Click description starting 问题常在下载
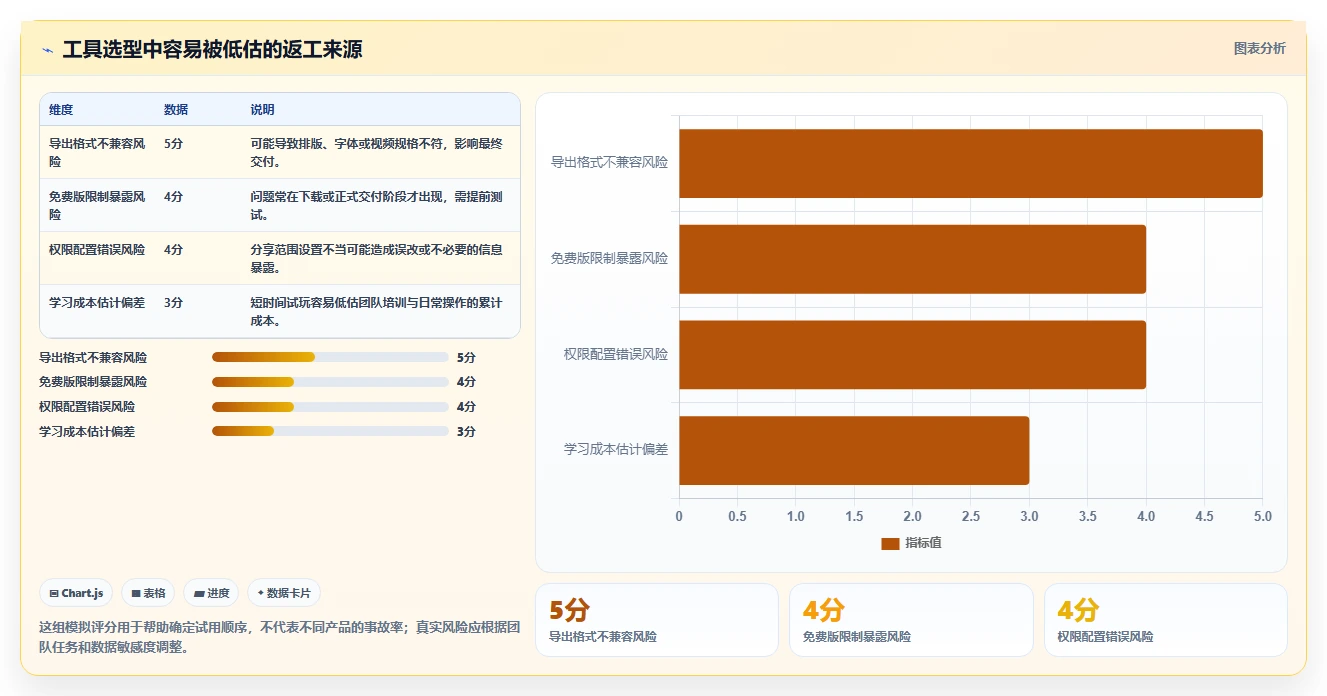This screenshot has height=696, width=1327. 377,205
